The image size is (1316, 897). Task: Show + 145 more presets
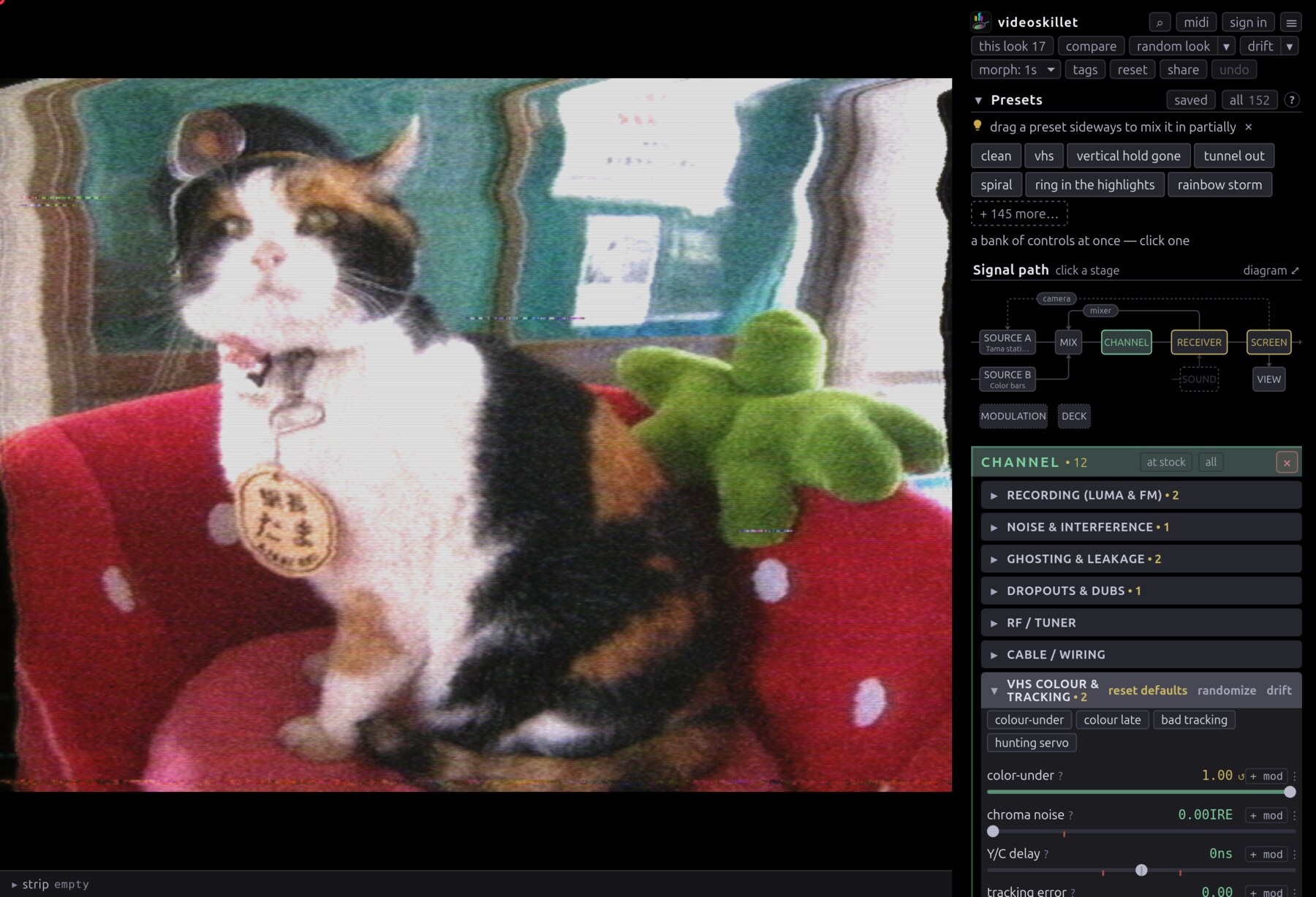(x=1019, y=213)
